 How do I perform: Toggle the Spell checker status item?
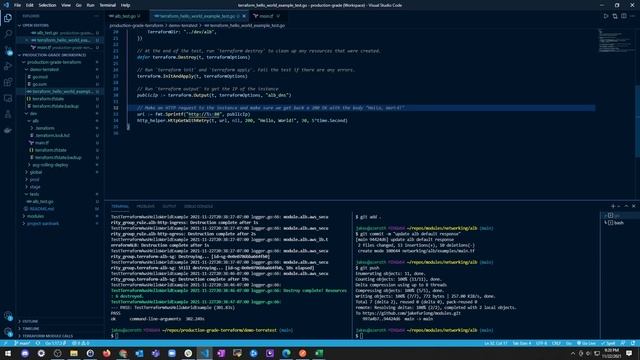tap(608, 343)
